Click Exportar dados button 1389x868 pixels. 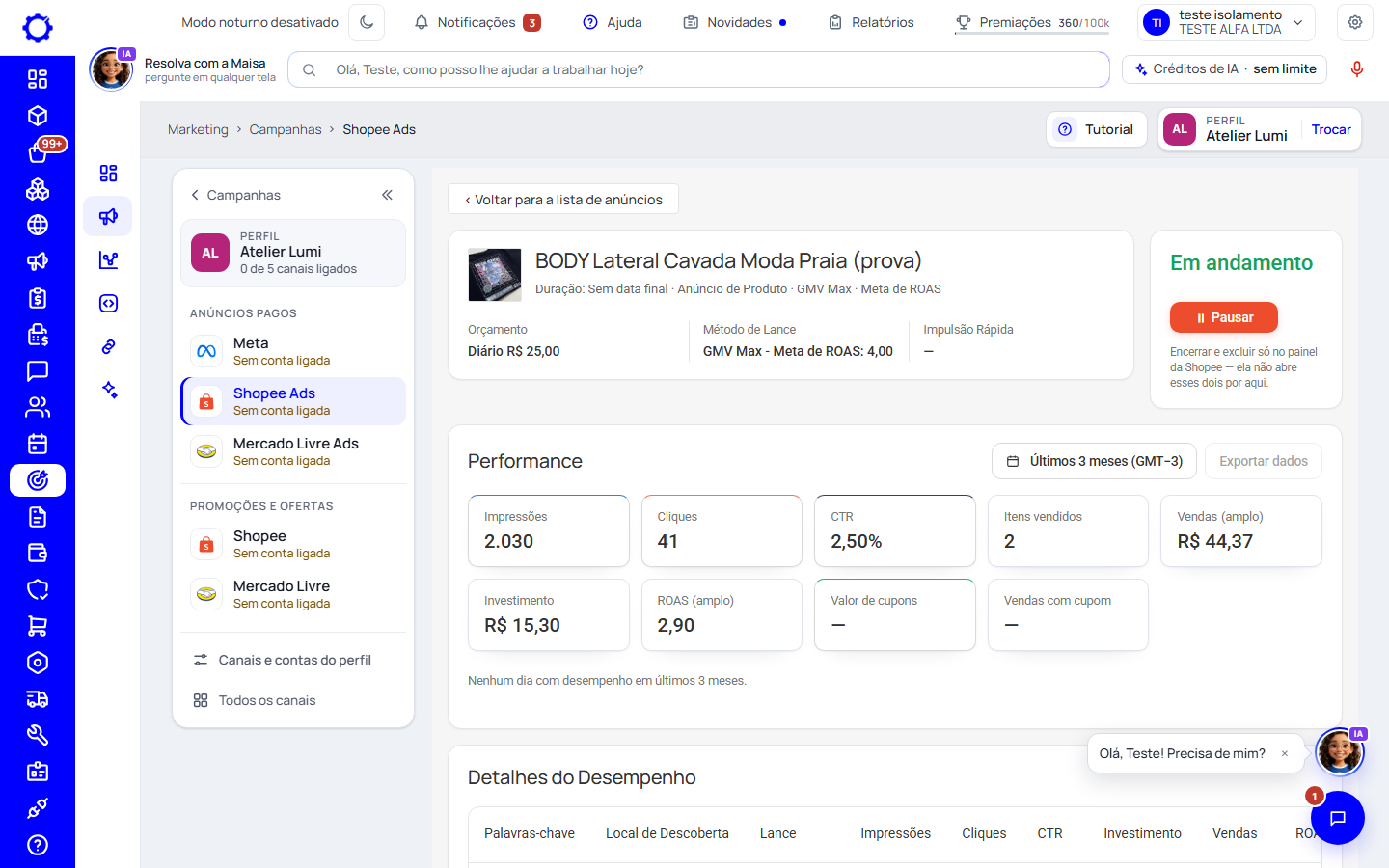pyautogui.click(x=1264, y=461)
